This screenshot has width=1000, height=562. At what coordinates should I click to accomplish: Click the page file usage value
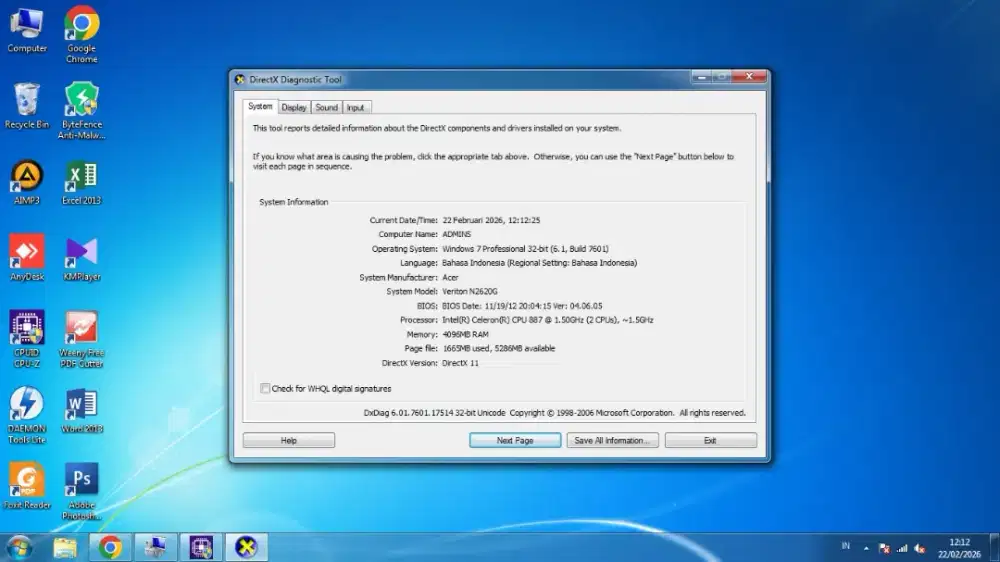pos(499,348)
